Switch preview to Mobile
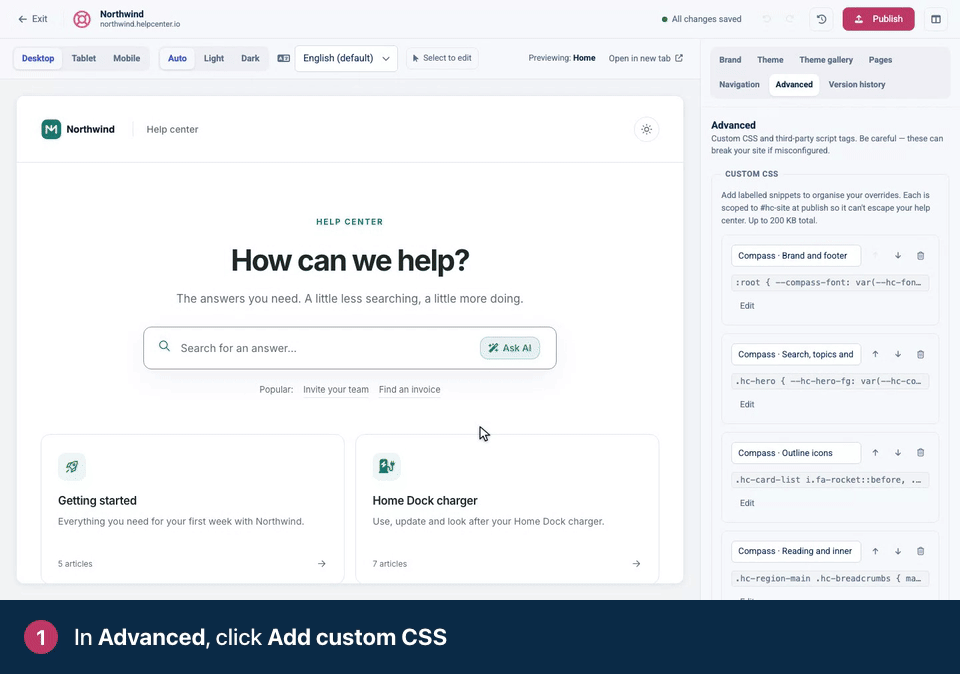The image size is (960, 674). [x=127, y=58]
